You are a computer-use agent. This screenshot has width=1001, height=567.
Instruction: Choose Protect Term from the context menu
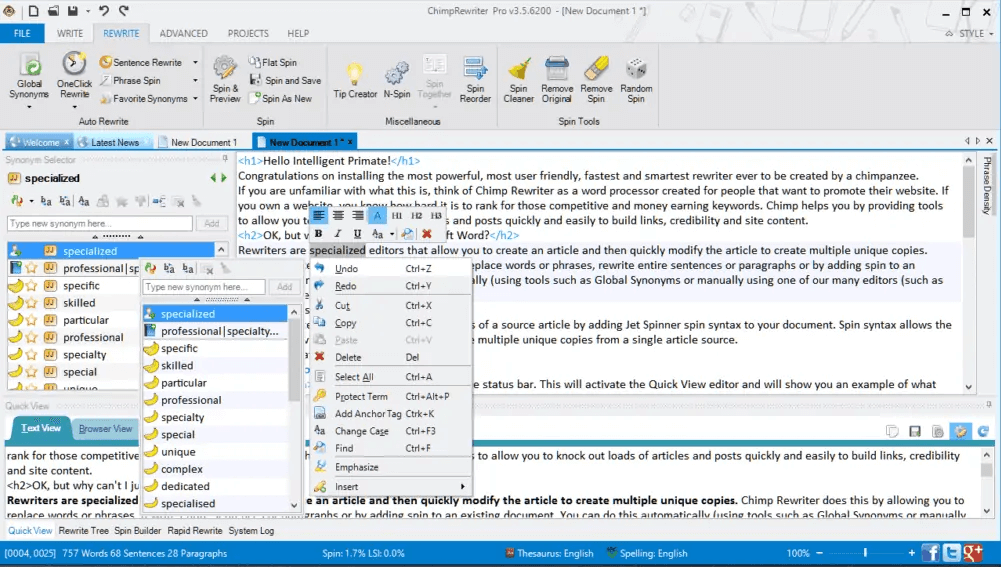(361, 396)
